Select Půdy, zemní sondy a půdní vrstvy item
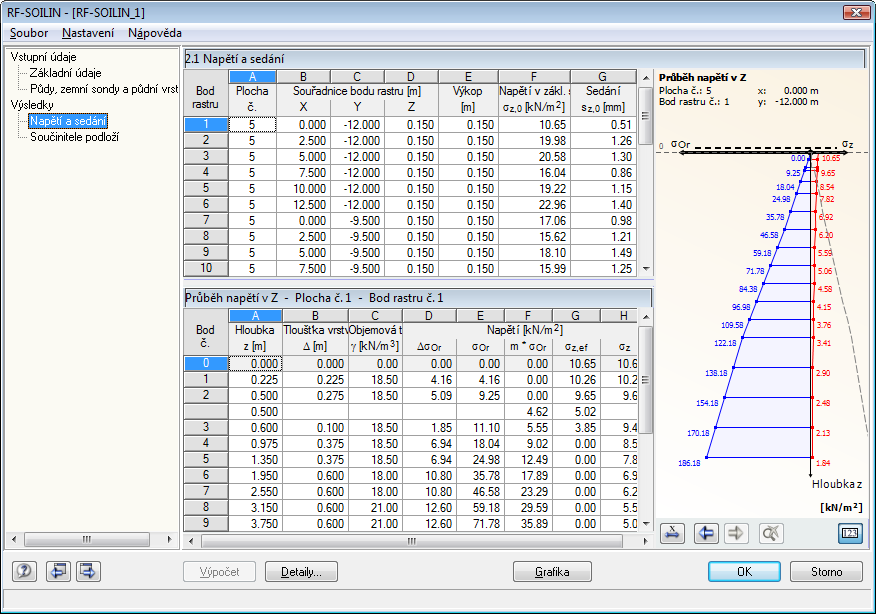Image resolution: width=876 pixels, height=614 pixels. pos(104,89)
